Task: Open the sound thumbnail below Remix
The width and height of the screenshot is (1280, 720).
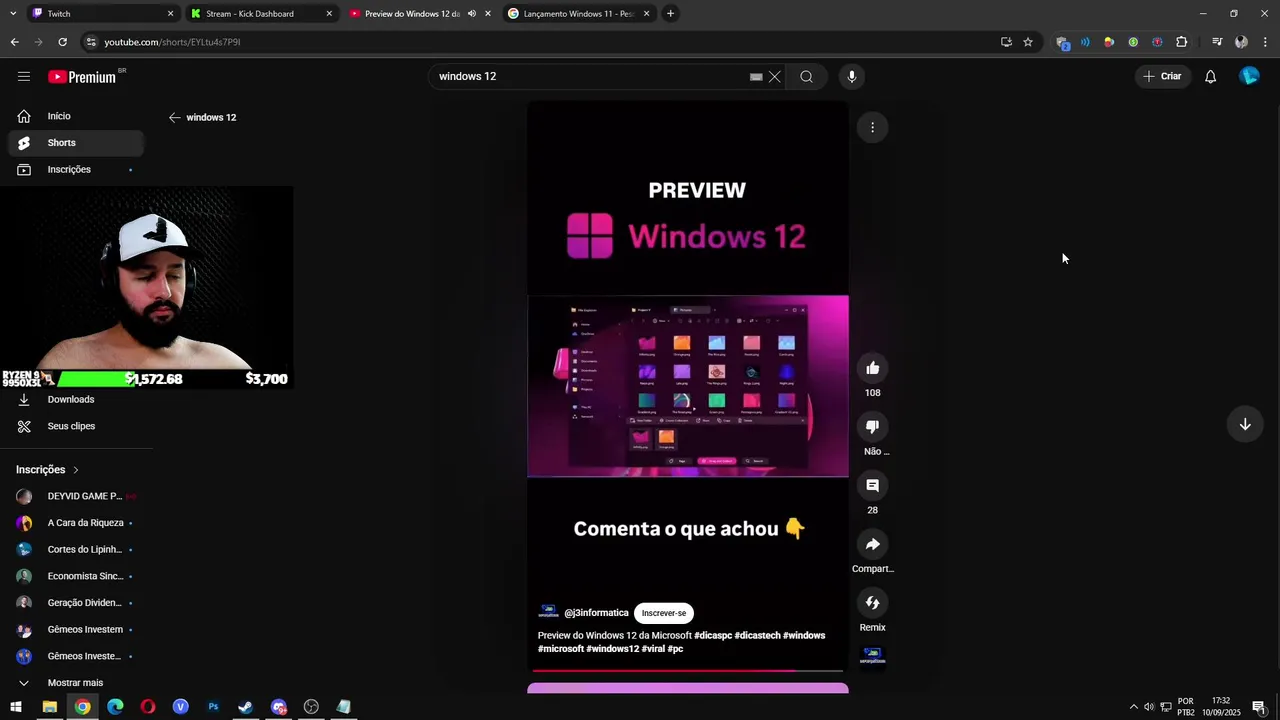Action: [x=872, y=656]
